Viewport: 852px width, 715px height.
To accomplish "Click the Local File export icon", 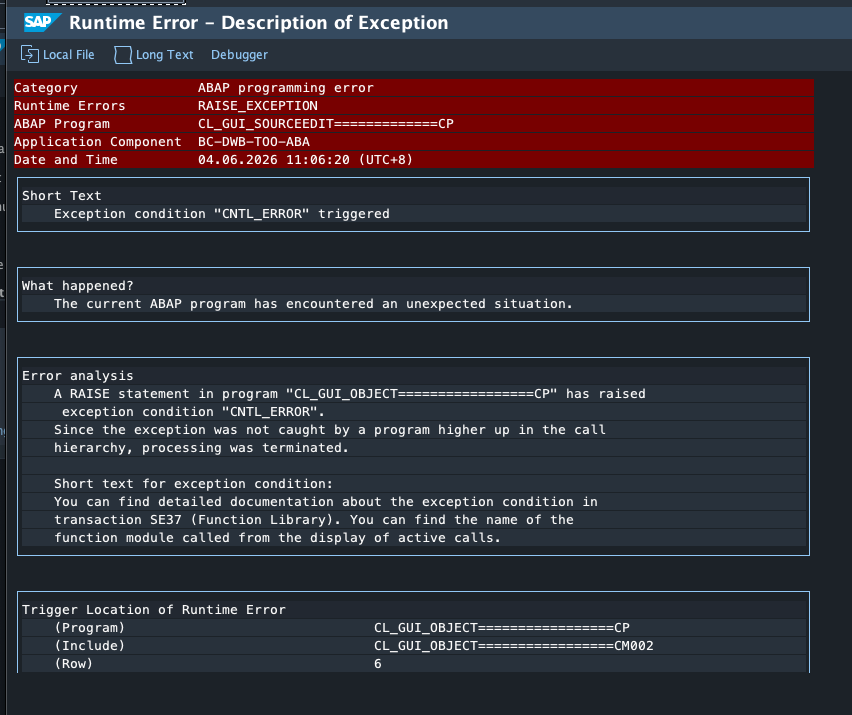I will point(29,54).
